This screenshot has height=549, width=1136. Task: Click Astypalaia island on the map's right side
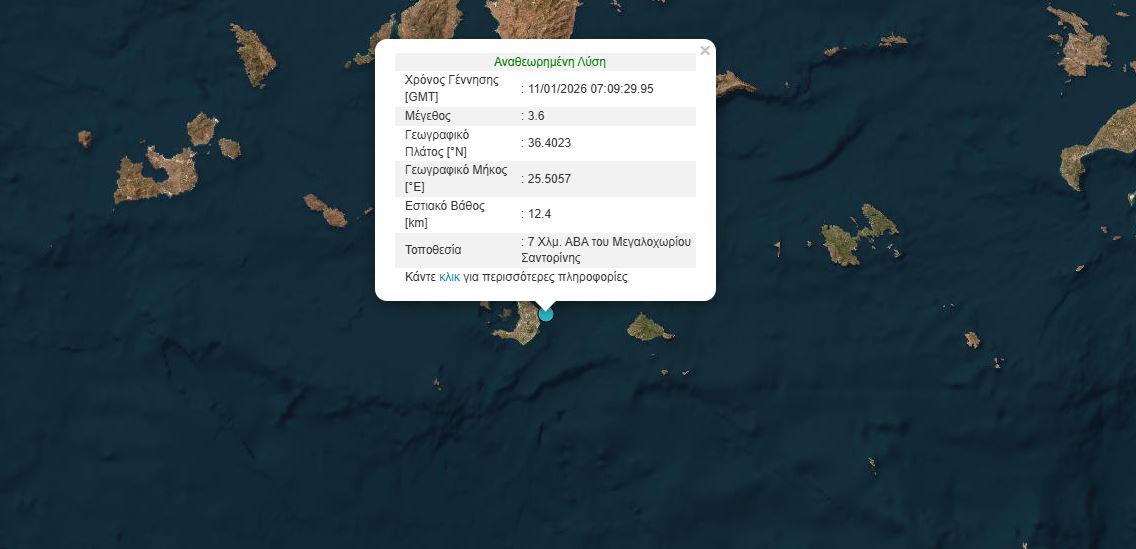pyautogui.click(x=856, y=237)
